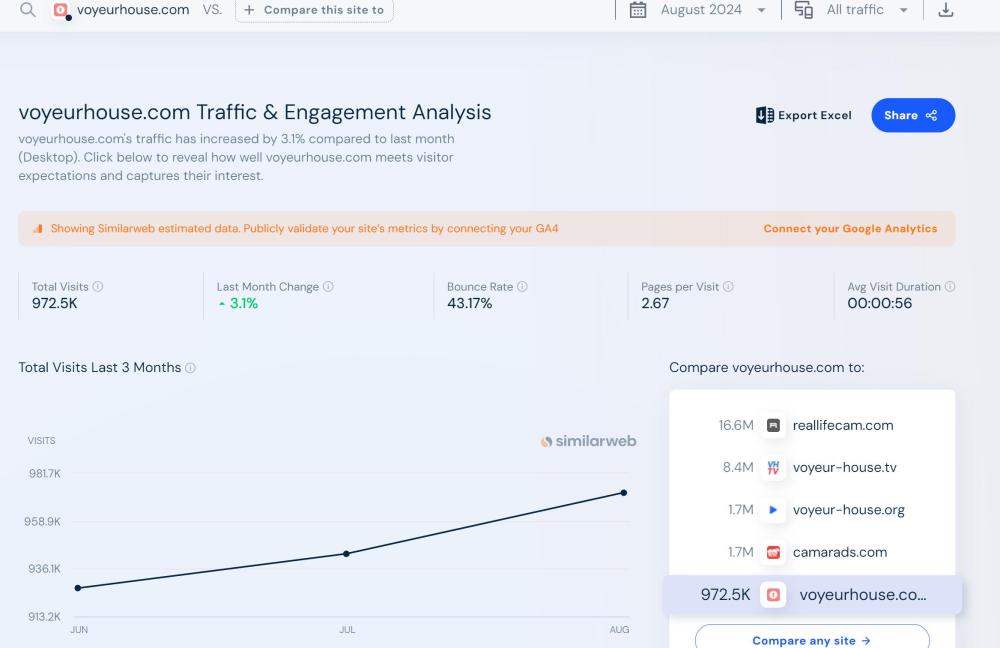This screenshot has width=1000, height=648.
Task: Click the calendar icon beside August 2024
Action: (638, 10)
